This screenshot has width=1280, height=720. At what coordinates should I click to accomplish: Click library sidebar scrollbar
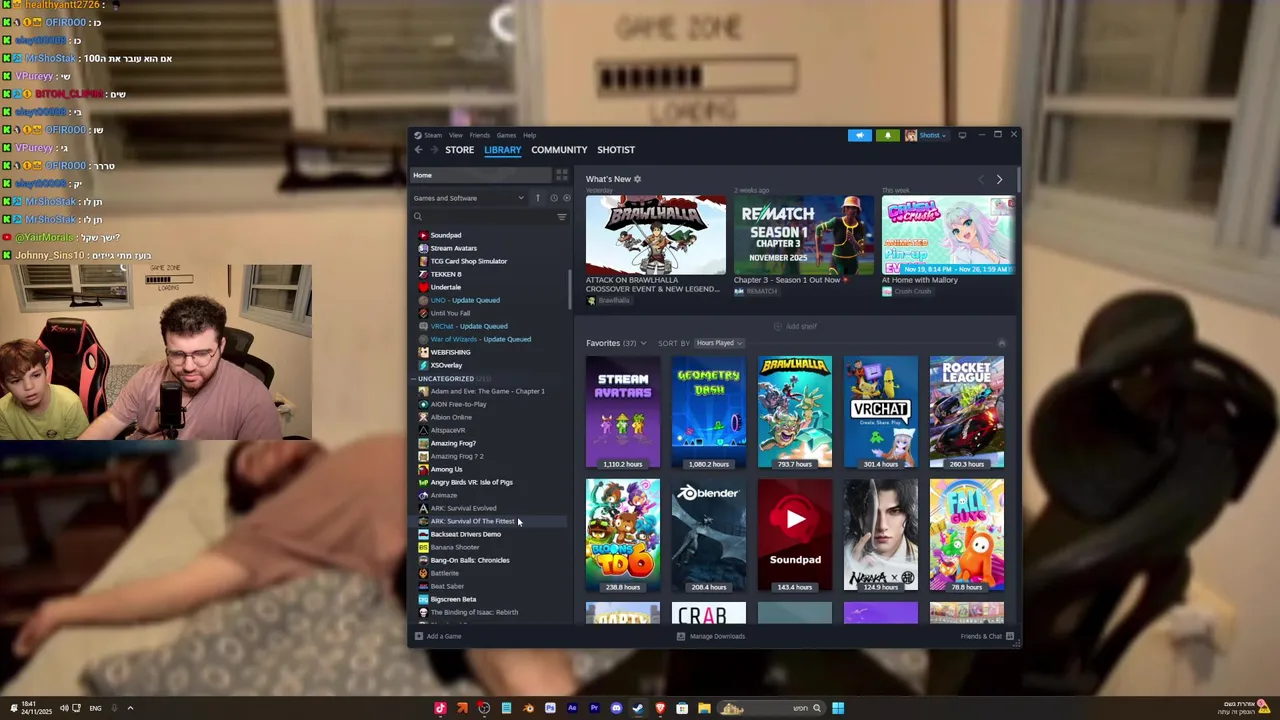point(570,290)
